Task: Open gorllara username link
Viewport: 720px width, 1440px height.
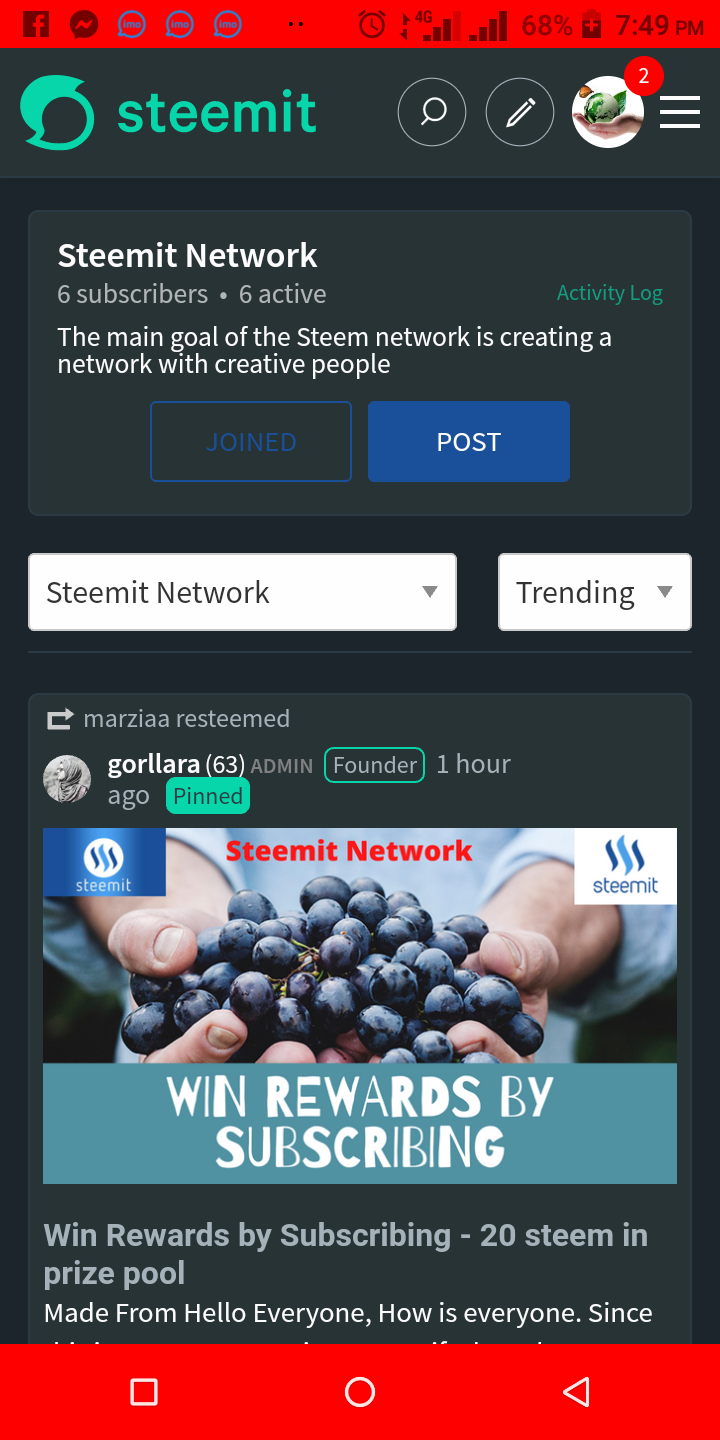Action: pos(154,764)
